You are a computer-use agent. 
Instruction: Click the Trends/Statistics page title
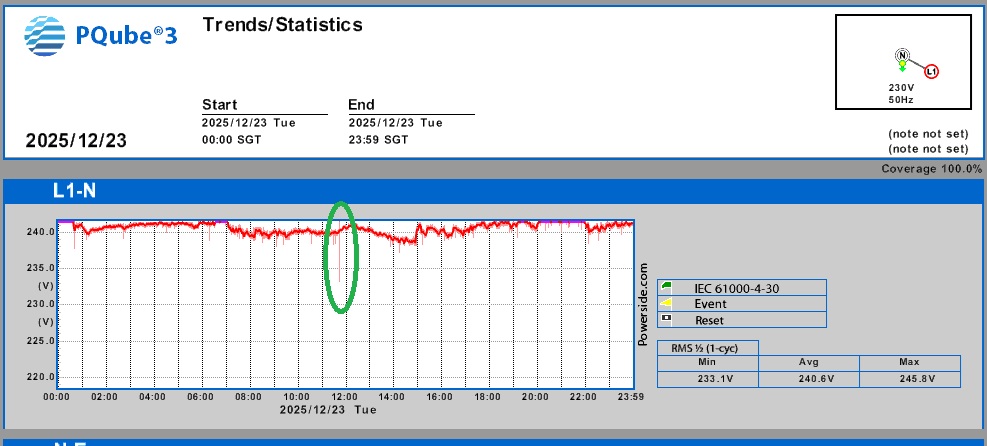pyautogui.click(x=282, y=24)
